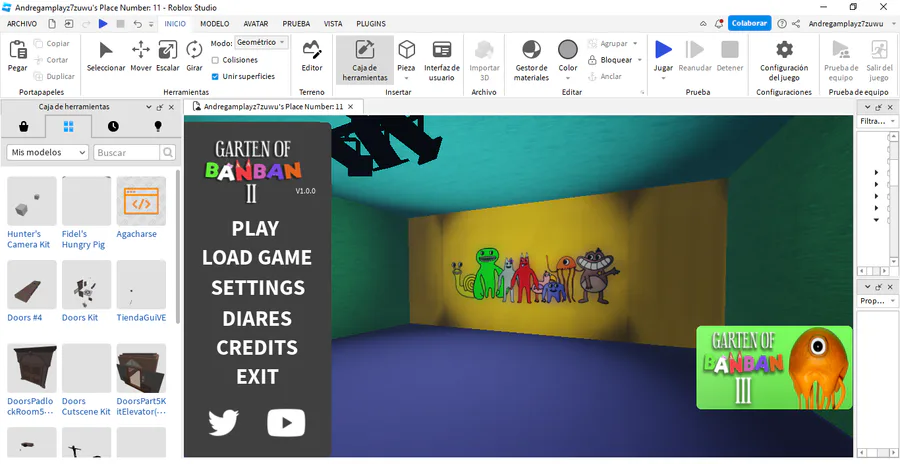Image resolution: width=900 pixels, height=464 pixels.
Task: Click the toolbox search magnifier
Action: [x=168, y=152]
